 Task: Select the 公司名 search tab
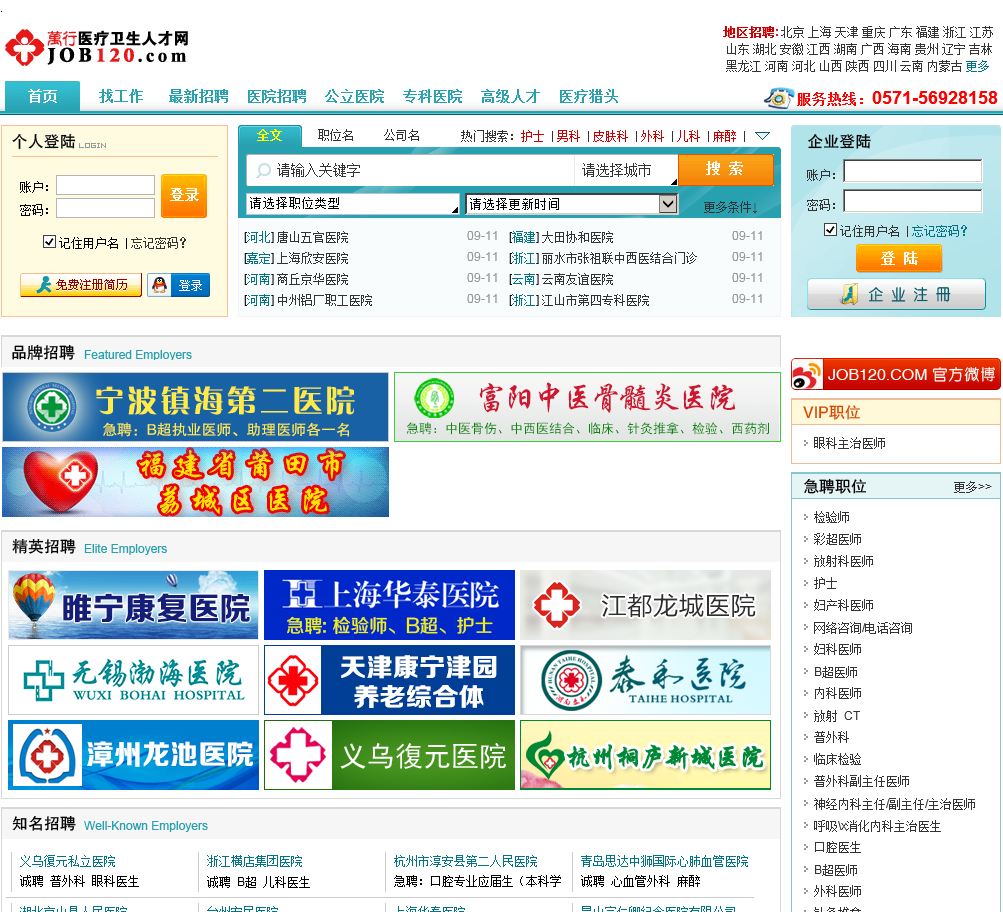pos(402,136)
